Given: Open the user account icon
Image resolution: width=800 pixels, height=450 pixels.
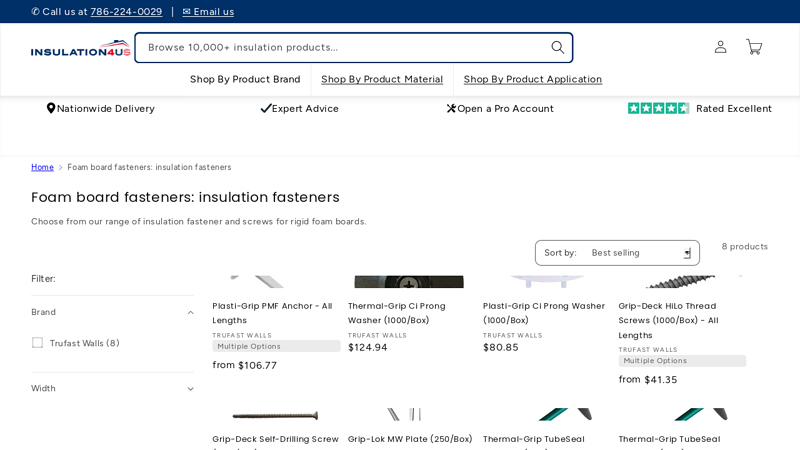Looking at the screenshot, I should click(720, 47).
